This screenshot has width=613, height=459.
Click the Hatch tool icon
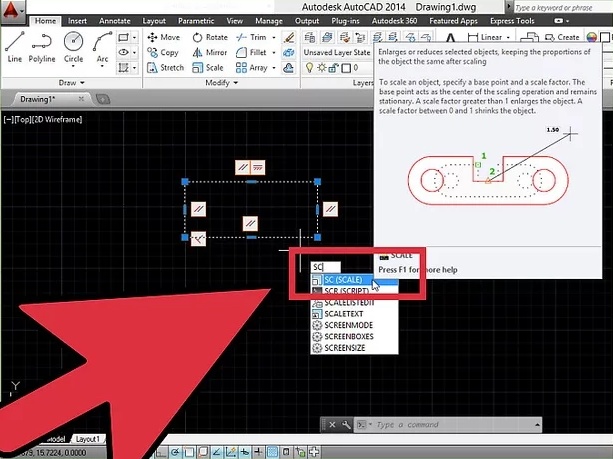123,68
